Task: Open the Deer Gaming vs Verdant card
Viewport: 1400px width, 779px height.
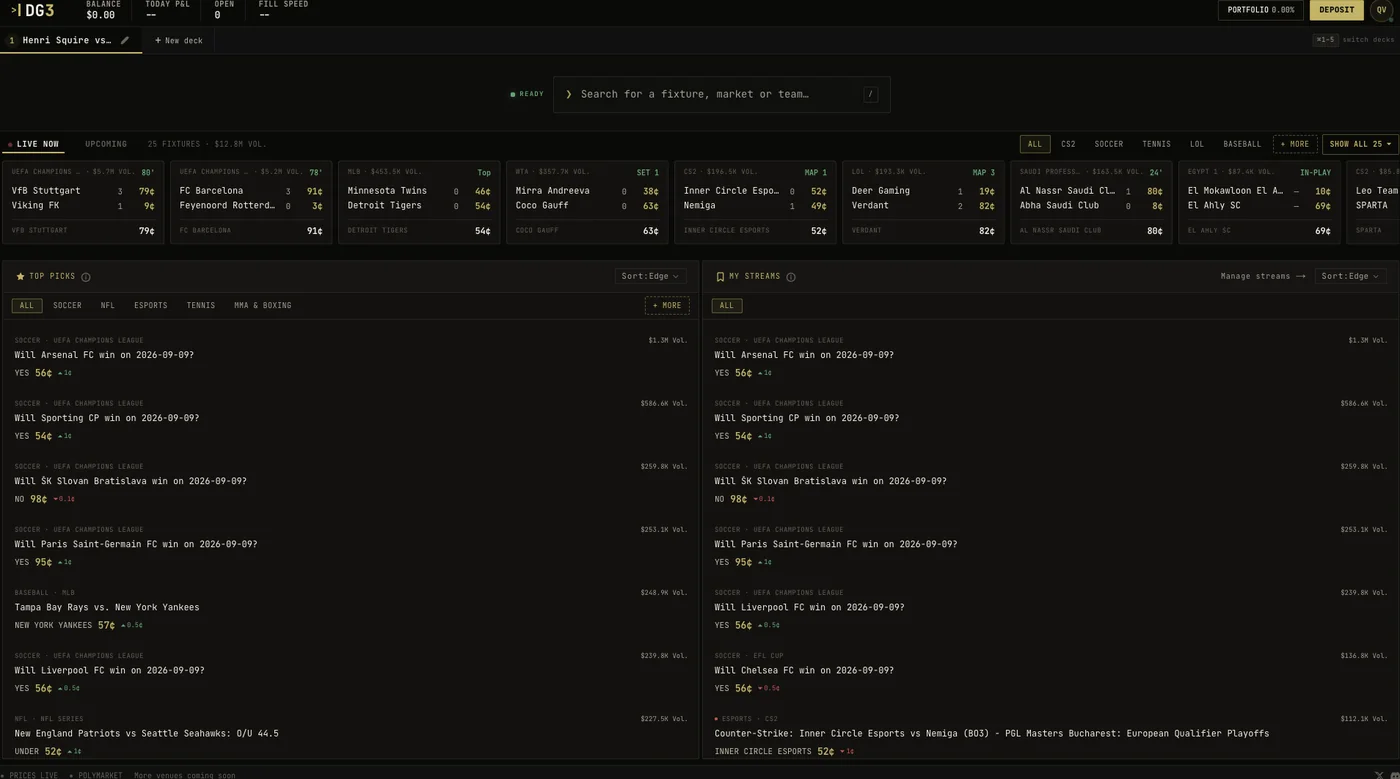Action: [923, 203]
